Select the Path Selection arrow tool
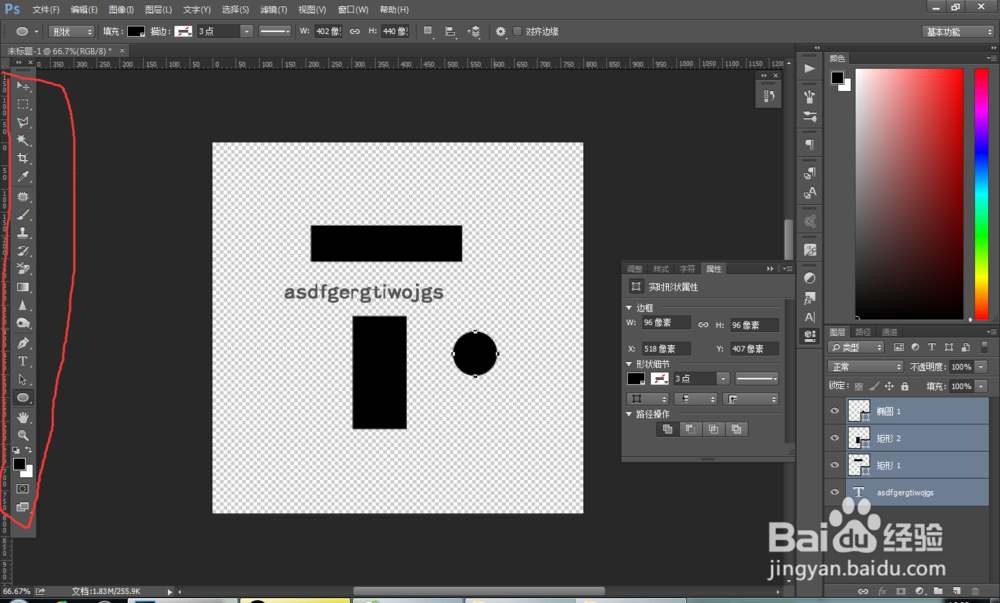 pyautogui.click(x=23, y=379)
